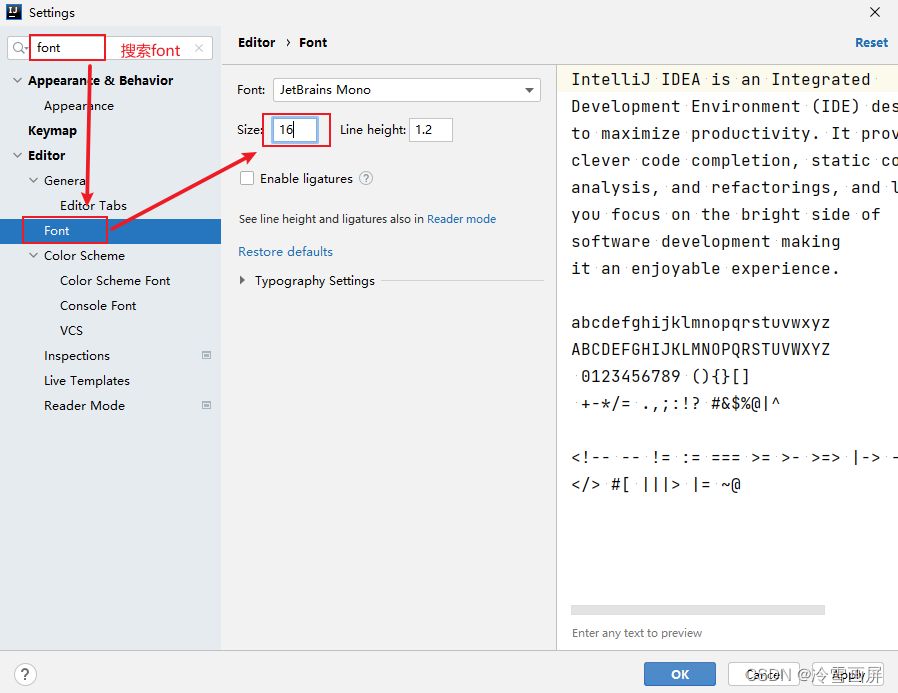This screenshot has width=898, height=693.
Task: Click the search magnifier icon
Action: point(18,48)
